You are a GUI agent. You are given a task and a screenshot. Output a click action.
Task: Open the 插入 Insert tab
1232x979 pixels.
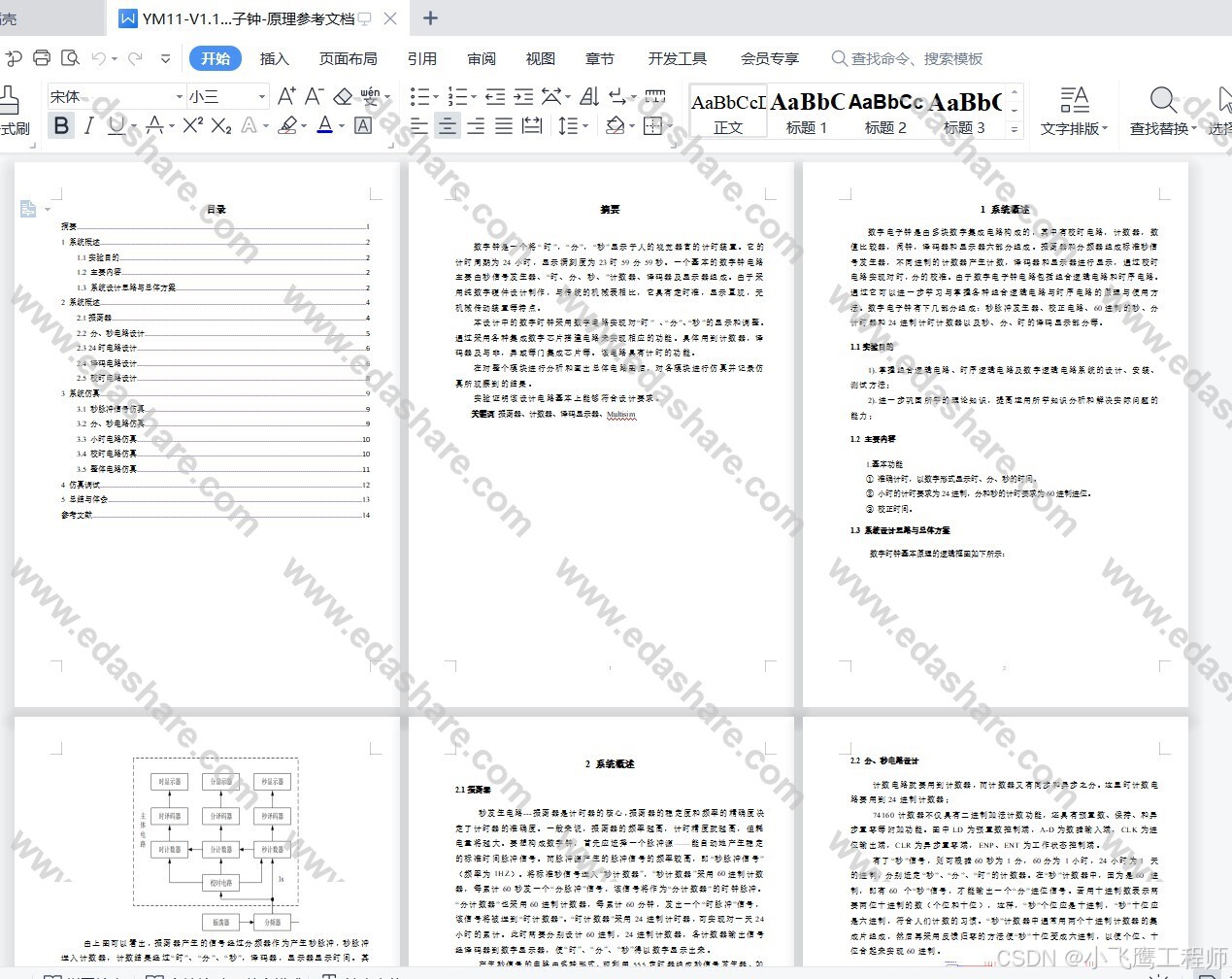click(275, 58)
